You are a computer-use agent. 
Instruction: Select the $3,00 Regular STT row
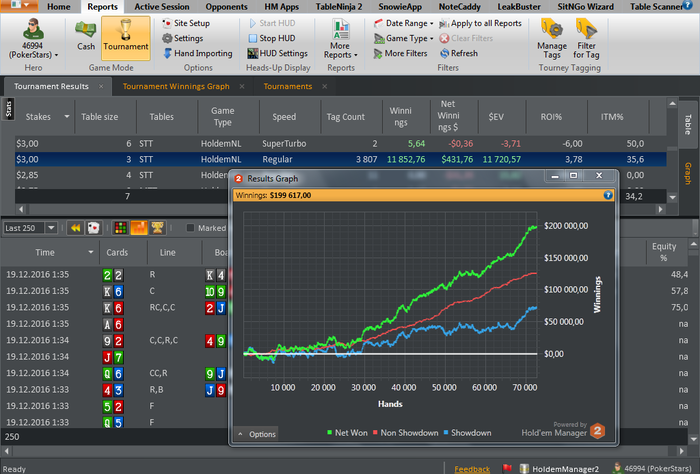tap(341, 159)
